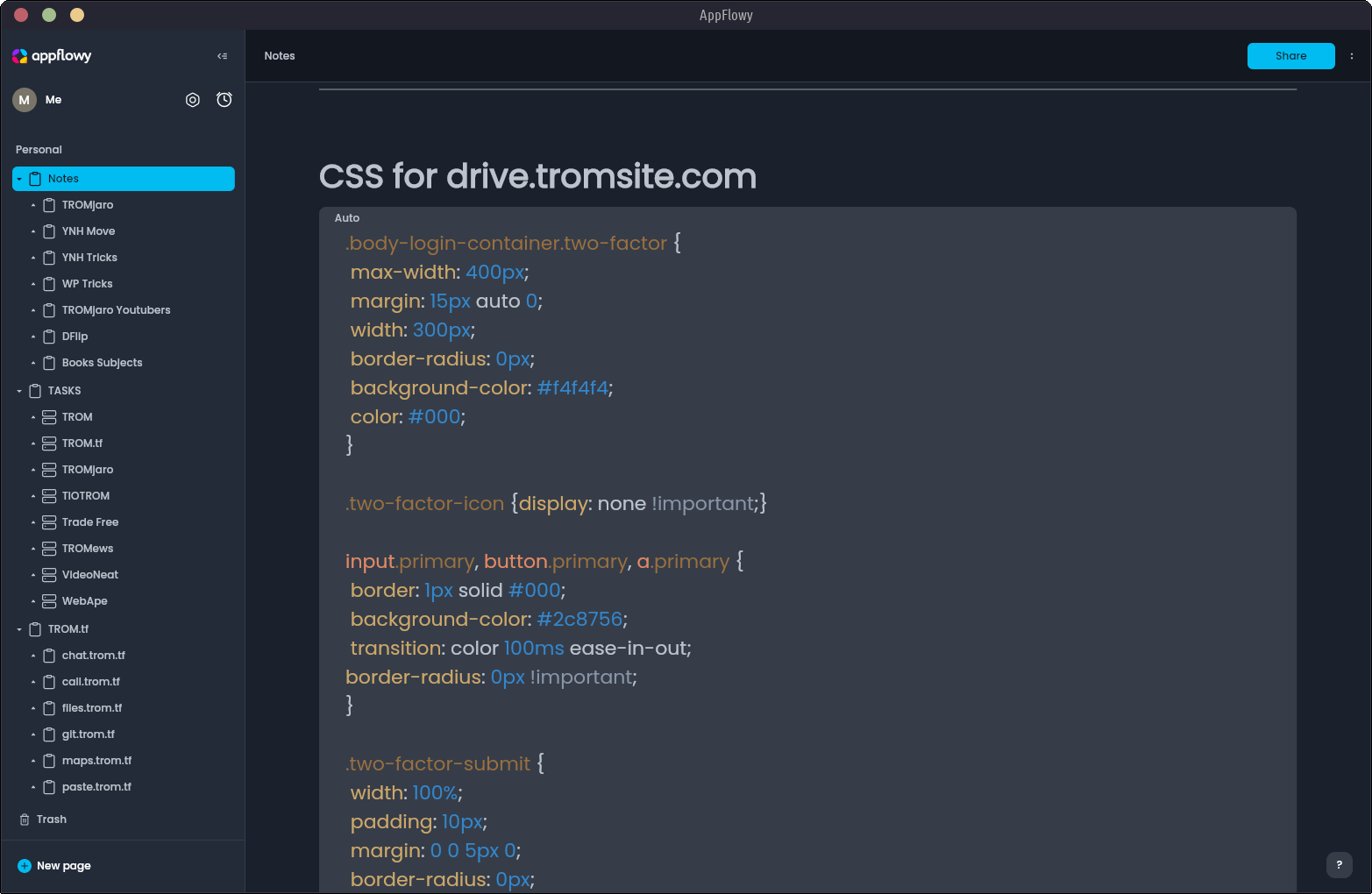Open settings with the gear icon
1372x894 pixels.
193,100
